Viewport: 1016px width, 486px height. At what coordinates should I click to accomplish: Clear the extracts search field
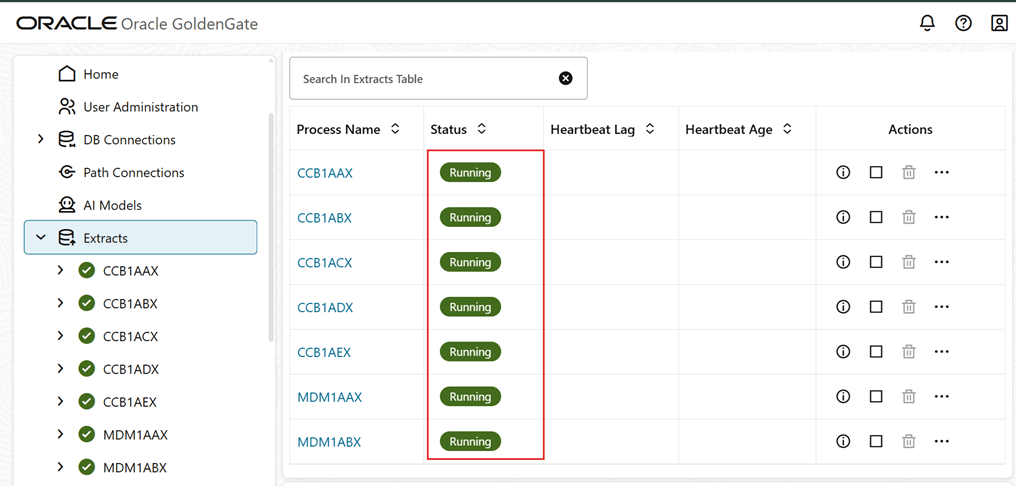(x=566, y=78)
